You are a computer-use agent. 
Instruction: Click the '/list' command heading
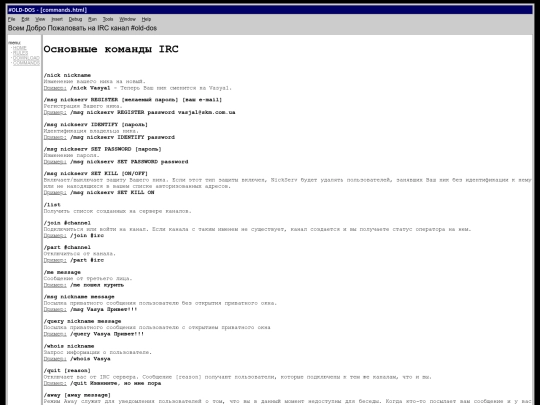[52, 205]
